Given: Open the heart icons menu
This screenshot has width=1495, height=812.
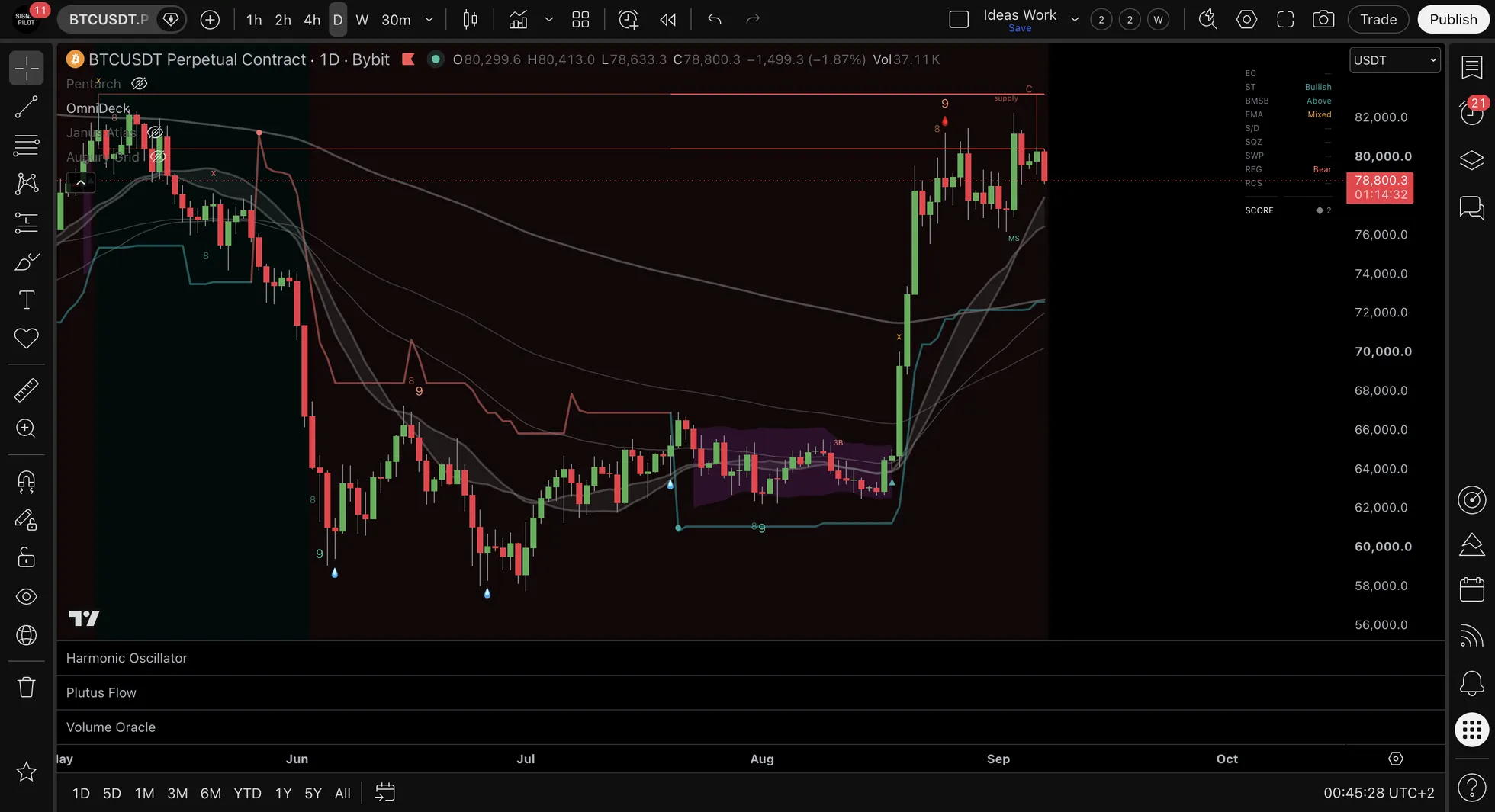Looking at the screenshot, I should point(27,338).
